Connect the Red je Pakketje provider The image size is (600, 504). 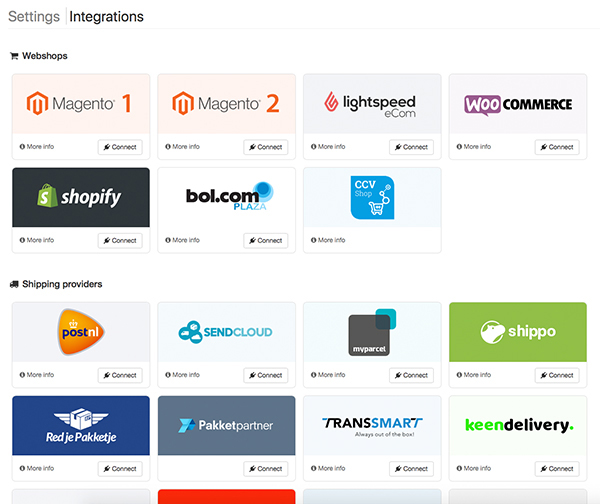pos(120,469)
